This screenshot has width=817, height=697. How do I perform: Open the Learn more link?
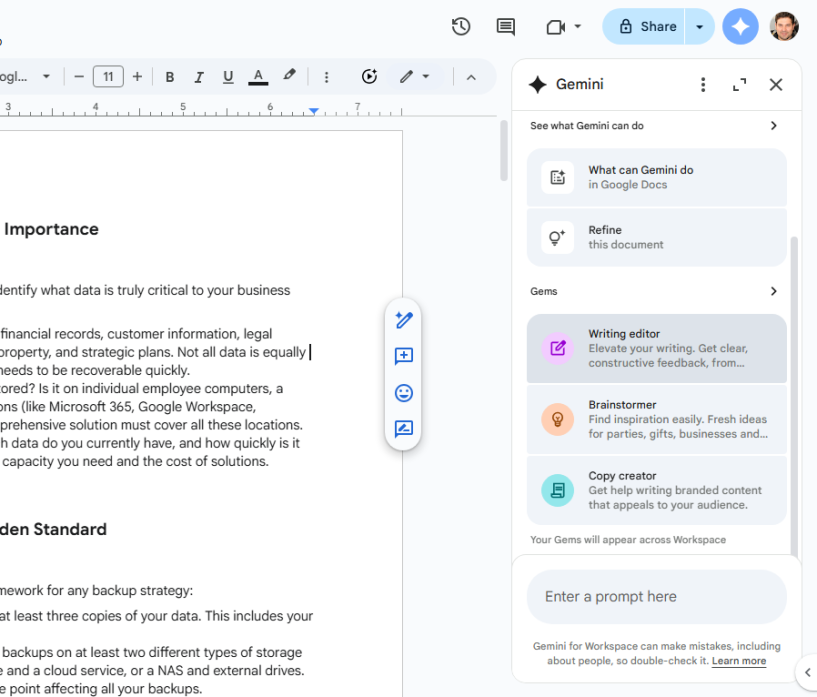tap(739, 661)
